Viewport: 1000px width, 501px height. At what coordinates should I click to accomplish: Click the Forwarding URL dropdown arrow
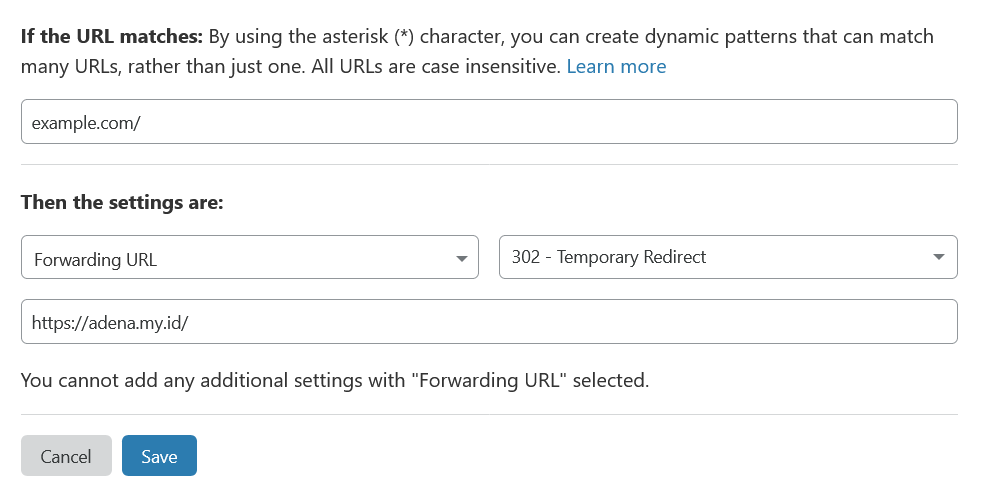click(462, 258)
